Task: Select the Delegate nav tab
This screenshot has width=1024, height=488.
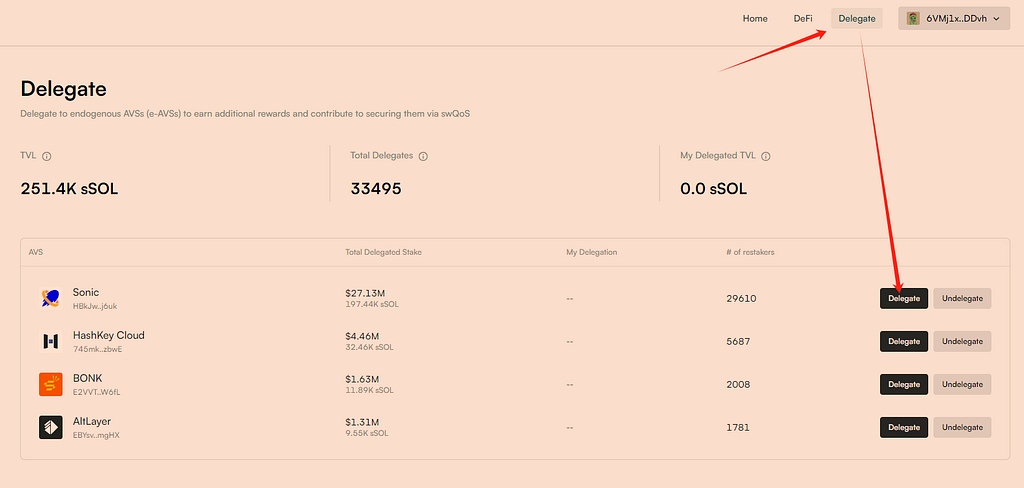Action: click(x=857, y=19)
